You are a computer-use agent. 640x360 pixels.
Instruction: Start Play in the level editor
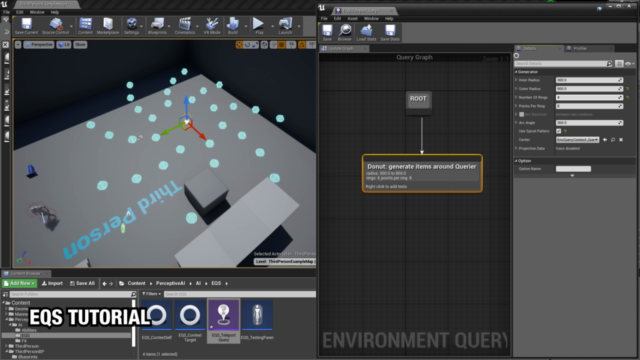pos(259,26)
